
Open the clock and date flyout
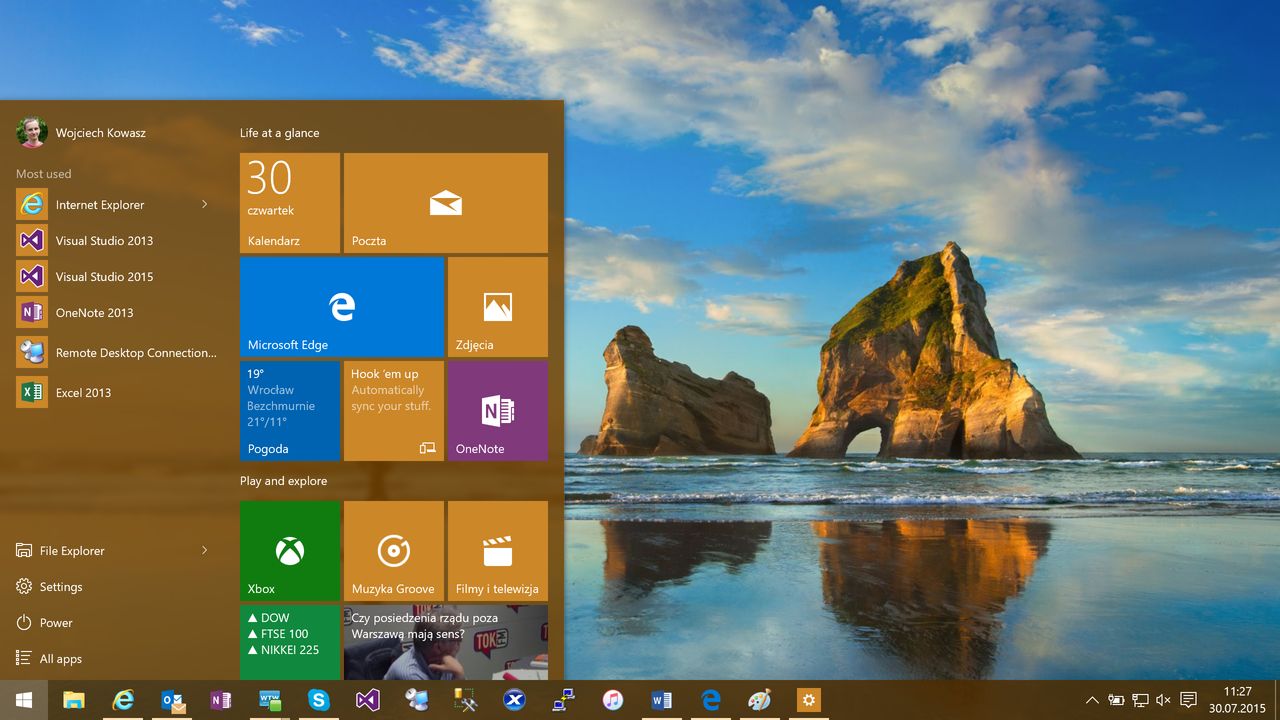click(x=1237, y=700)
